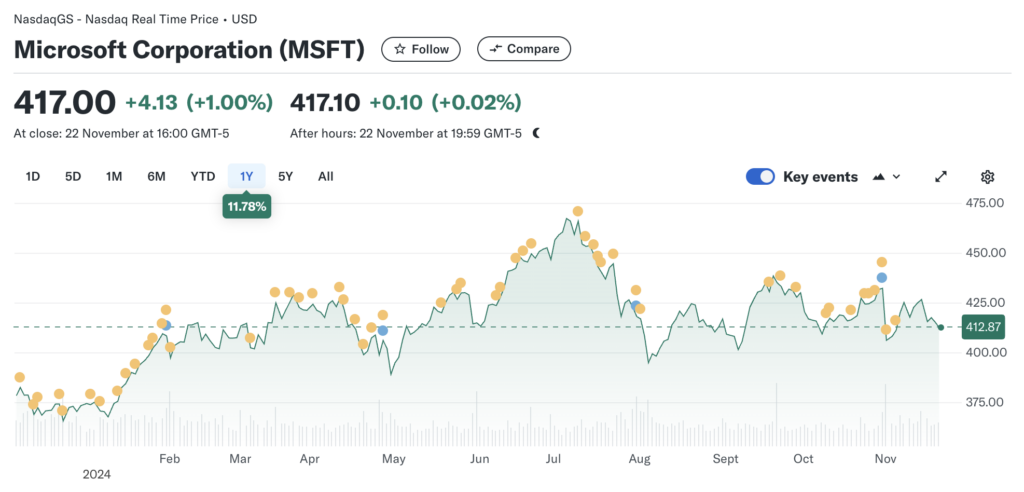Click blue event marker near May
Viewport: 1024px width, 492px height.
tap(382, 330)
